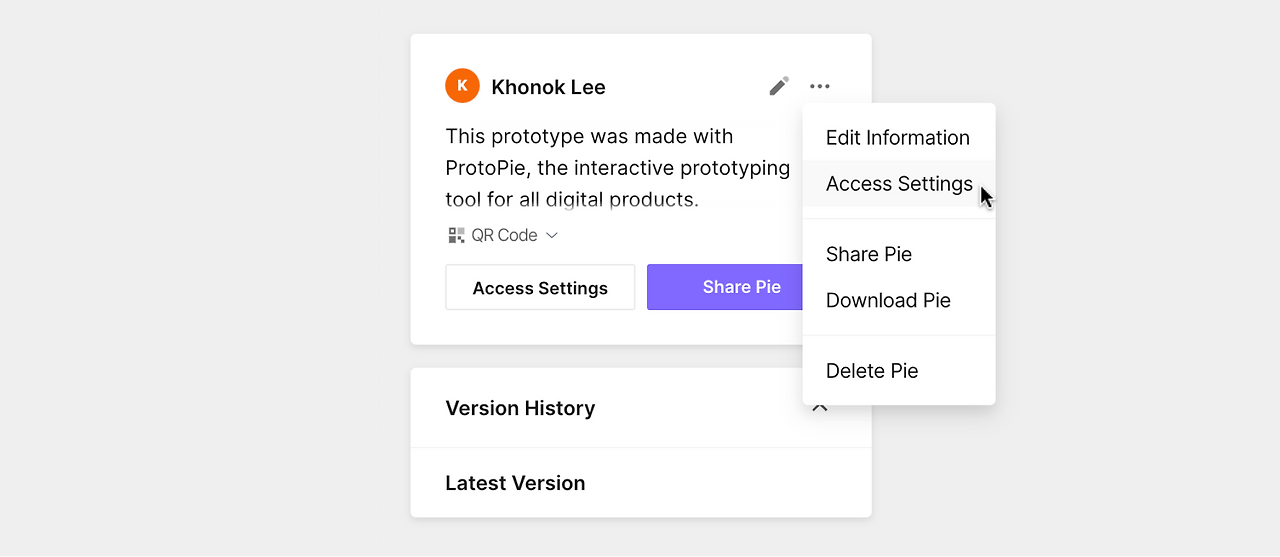
Task: Click the Version History heading
Action: point(520,408)
